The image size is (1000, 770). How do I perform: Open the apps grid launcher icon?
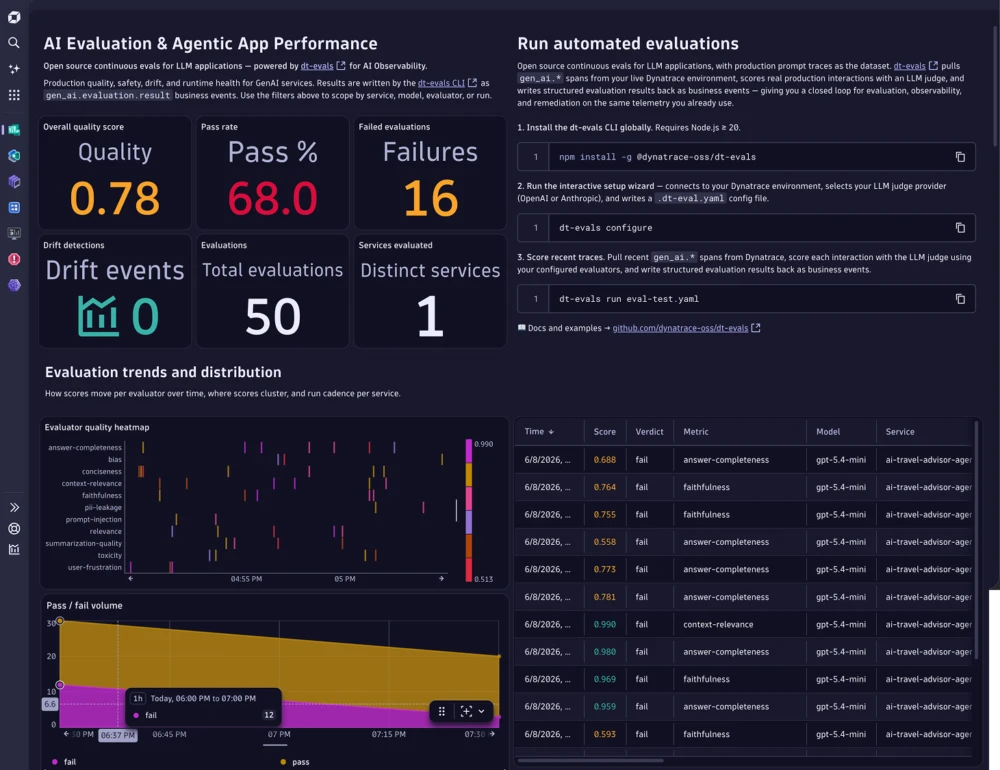tap(14, 95)
